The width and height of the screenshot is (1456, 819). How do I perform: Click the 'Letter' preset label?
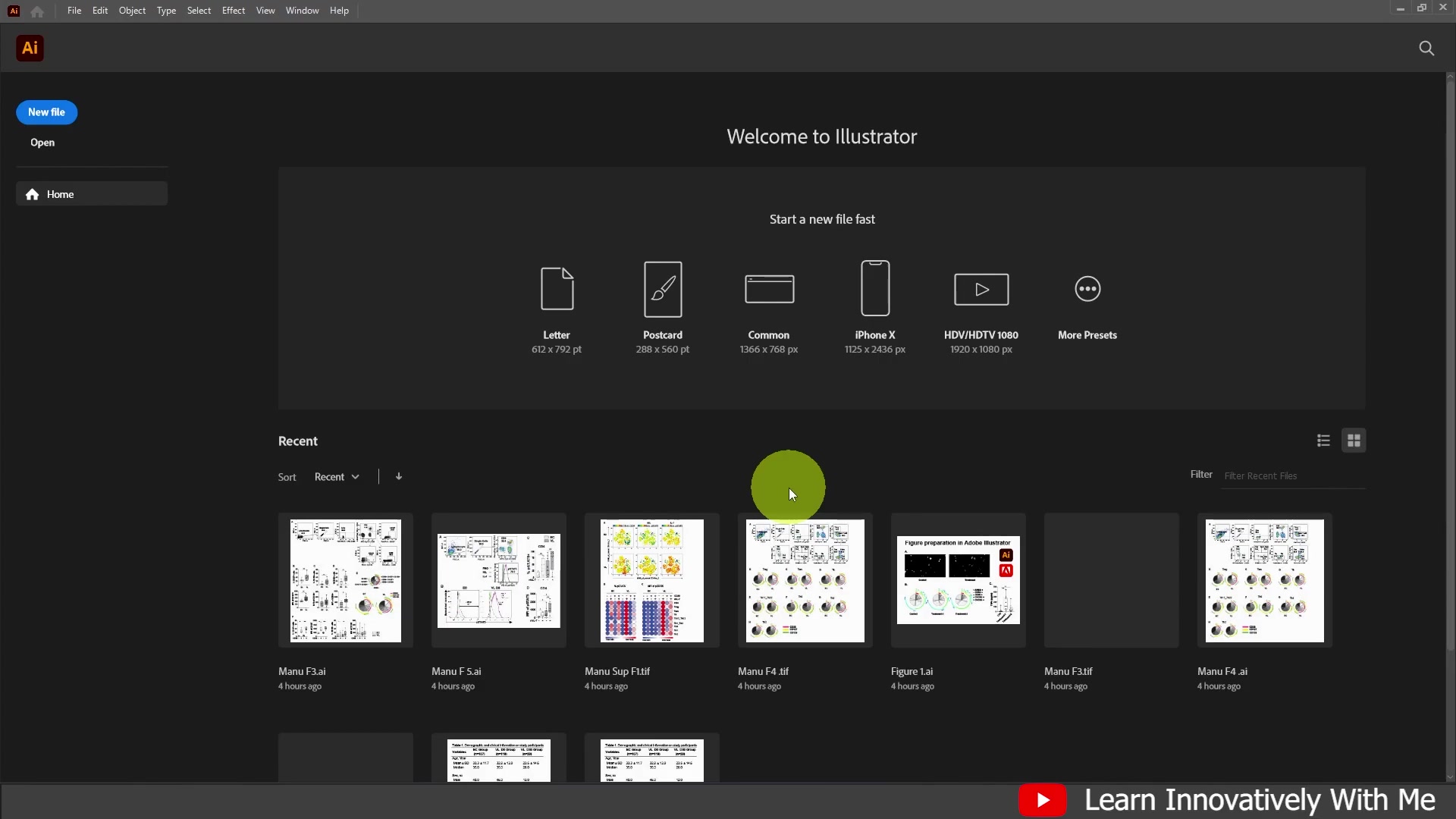pyautogui.click(x=557, y=335)
